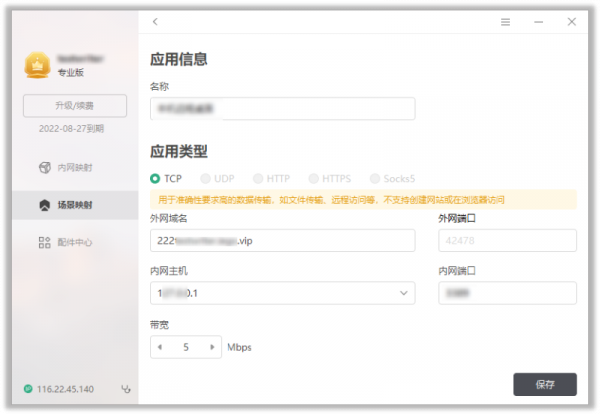
Task: Click the 升级/续费 button
Action: [x=75, y=105]
